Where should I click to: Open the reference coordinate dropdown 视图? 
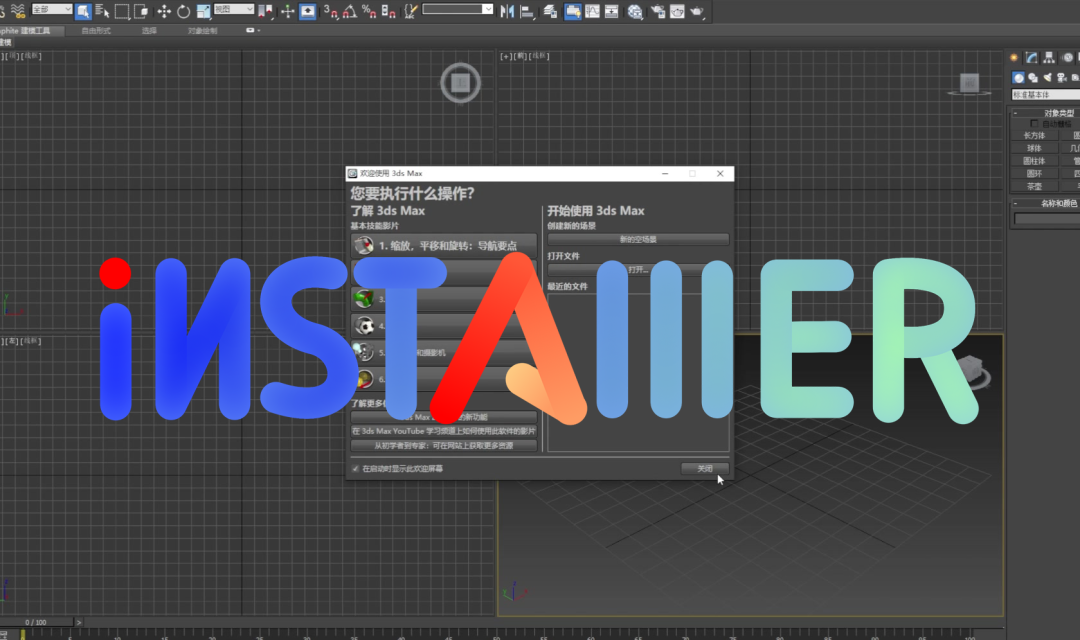[234, 9]
